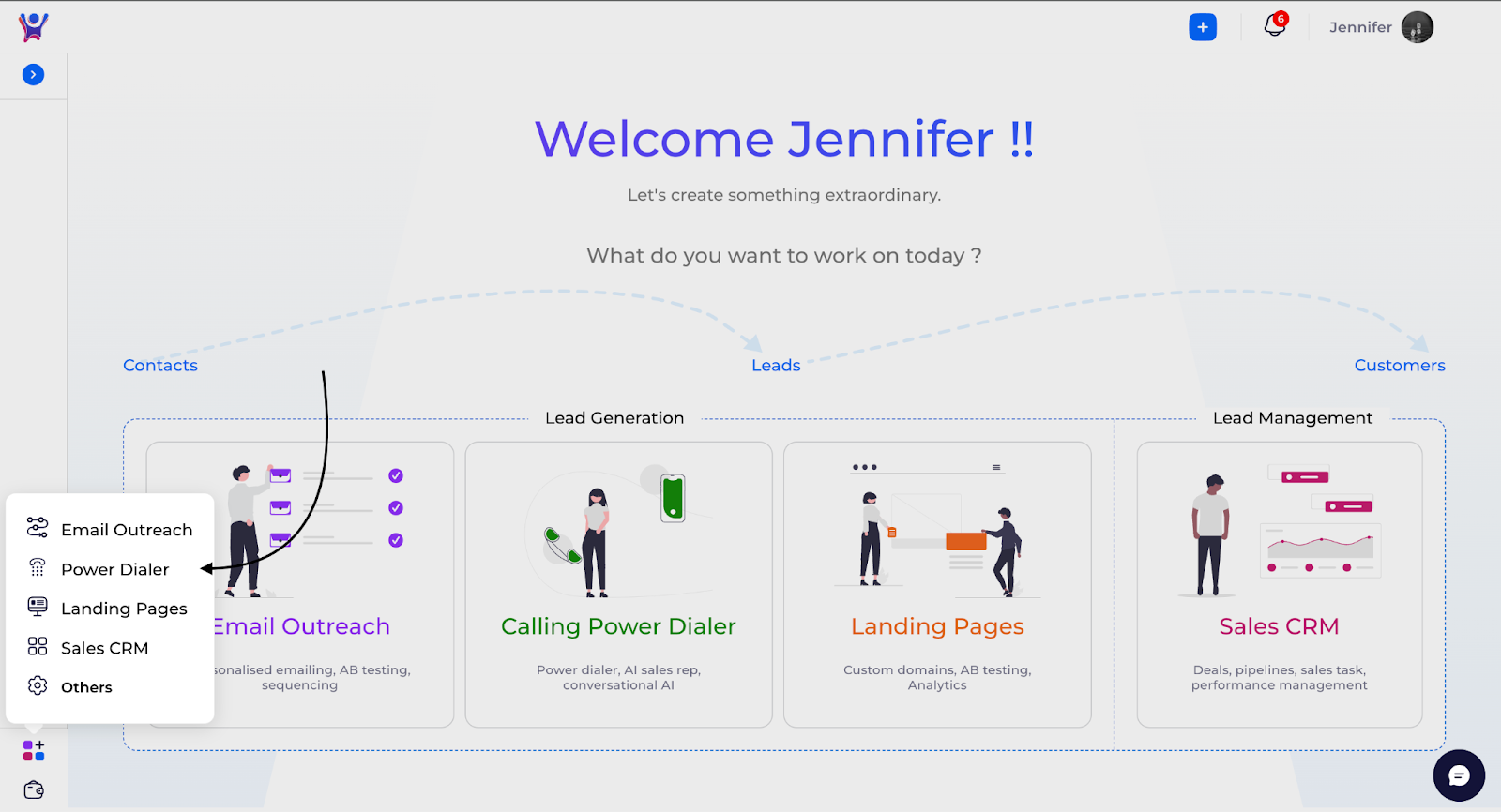This screenshot has height=812, width=1501.
Task: Click the Jennifer username text
Action: (x=1360, y=27)
